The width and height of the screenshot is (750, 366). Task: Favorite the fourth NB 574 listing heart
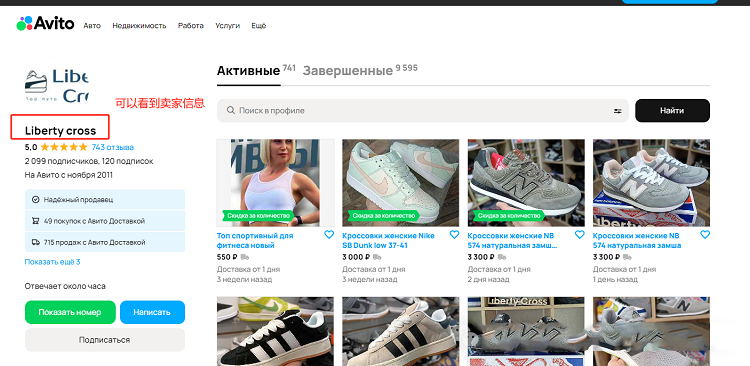(705, 235)
